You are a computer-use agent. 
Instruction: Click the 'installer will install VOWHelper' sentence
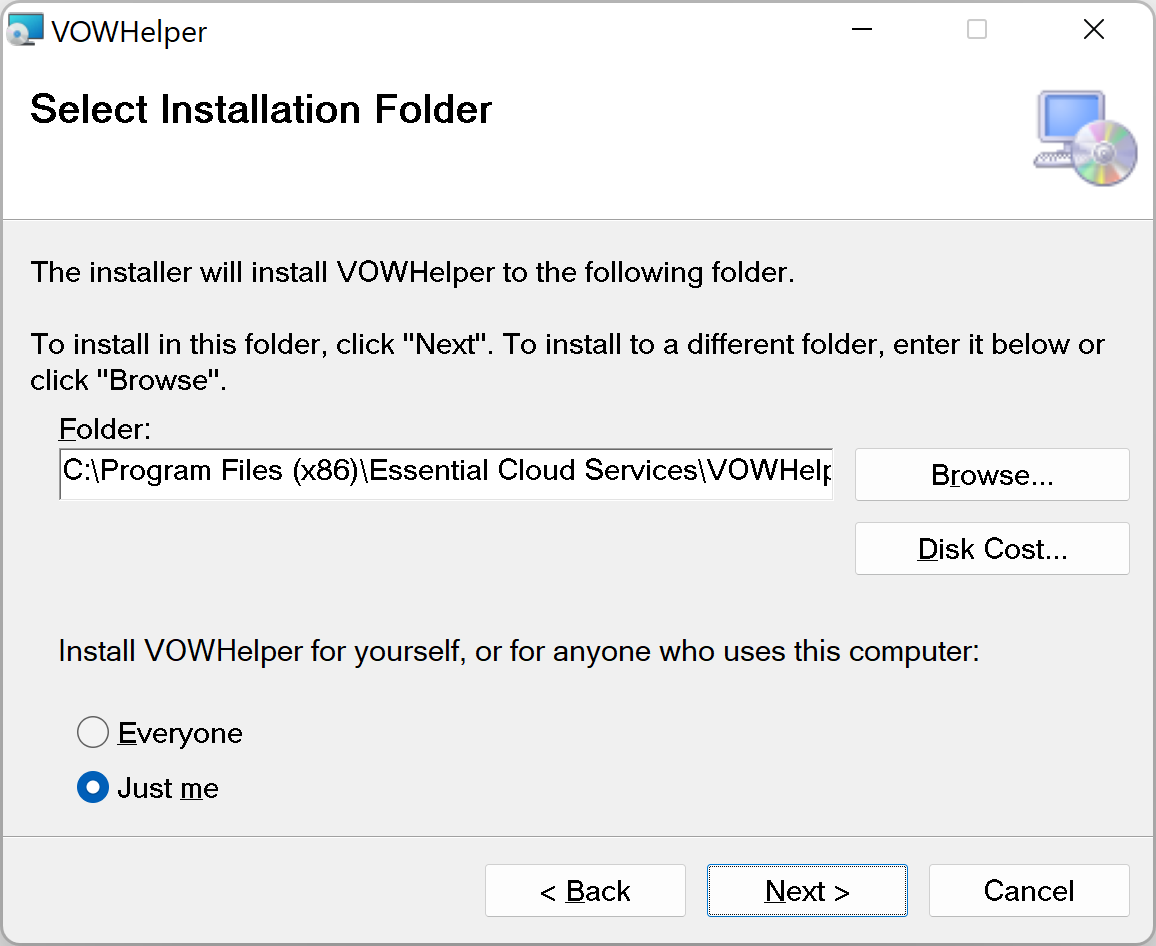[412, 272]
